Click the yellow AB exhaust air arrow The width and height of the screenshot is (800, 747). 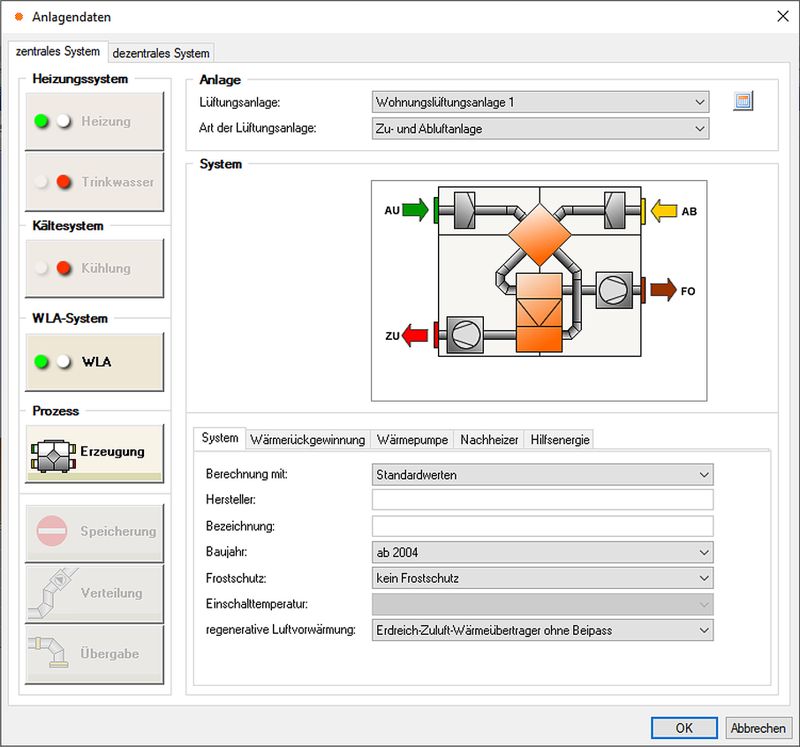pyautogui.click(x=663, y=210)
